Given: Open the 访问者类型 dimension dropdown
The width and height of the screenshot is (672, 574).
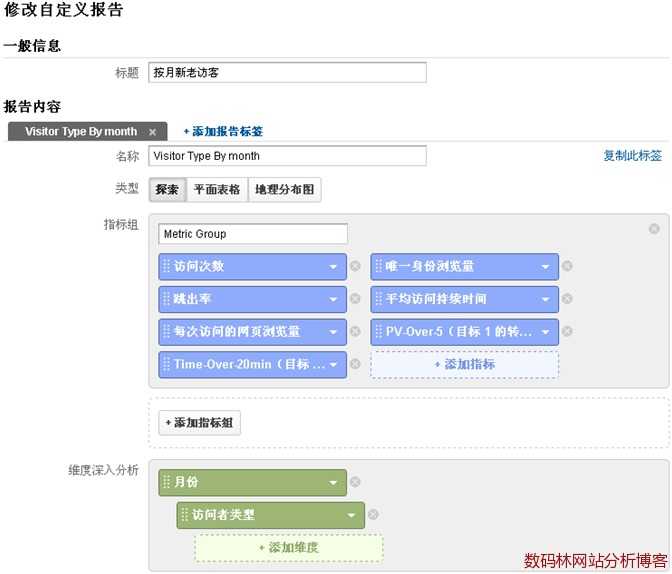Looking at the screenshot, I should 352,515.
